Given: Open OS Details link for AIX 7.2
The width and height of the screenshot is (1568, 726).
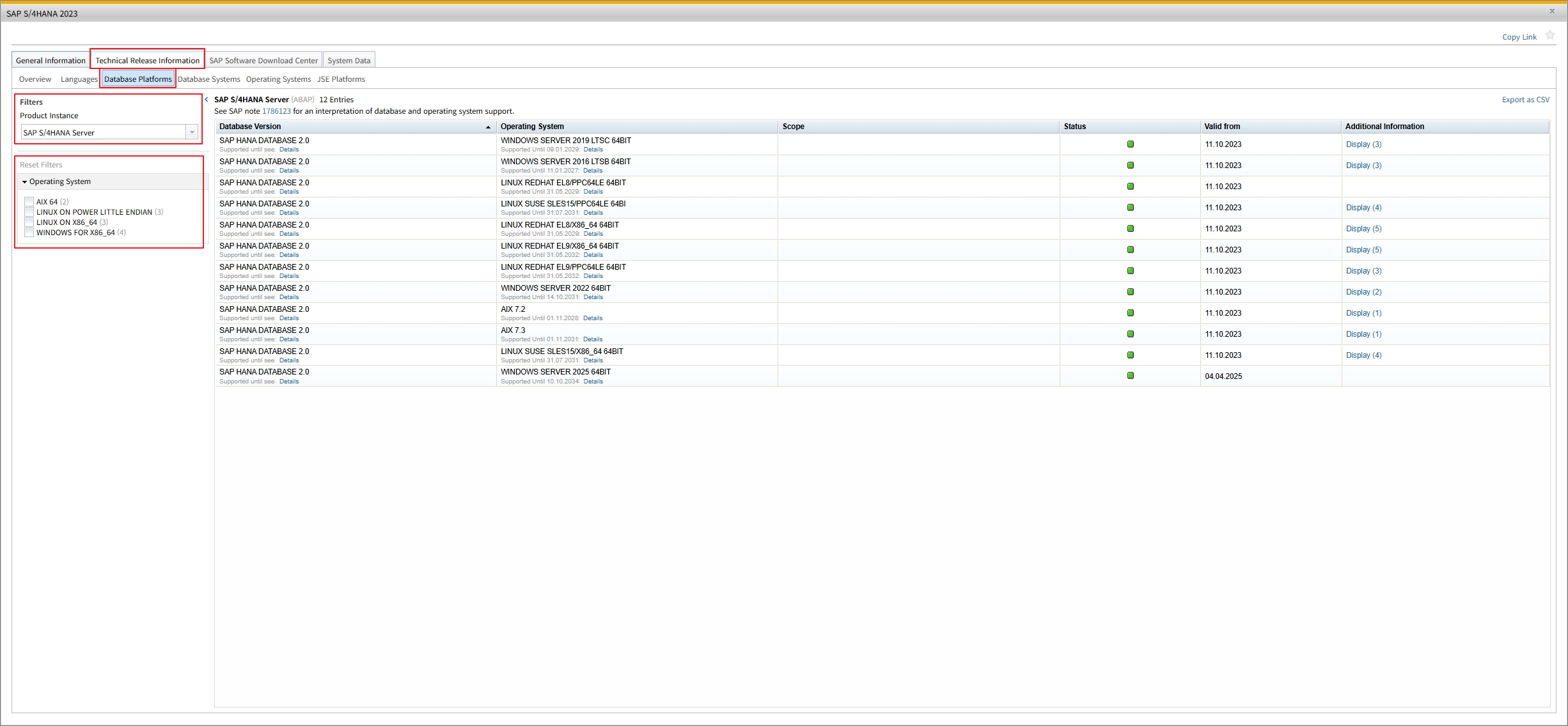Looking at the screenshot, I should click(x=593, y=318).
